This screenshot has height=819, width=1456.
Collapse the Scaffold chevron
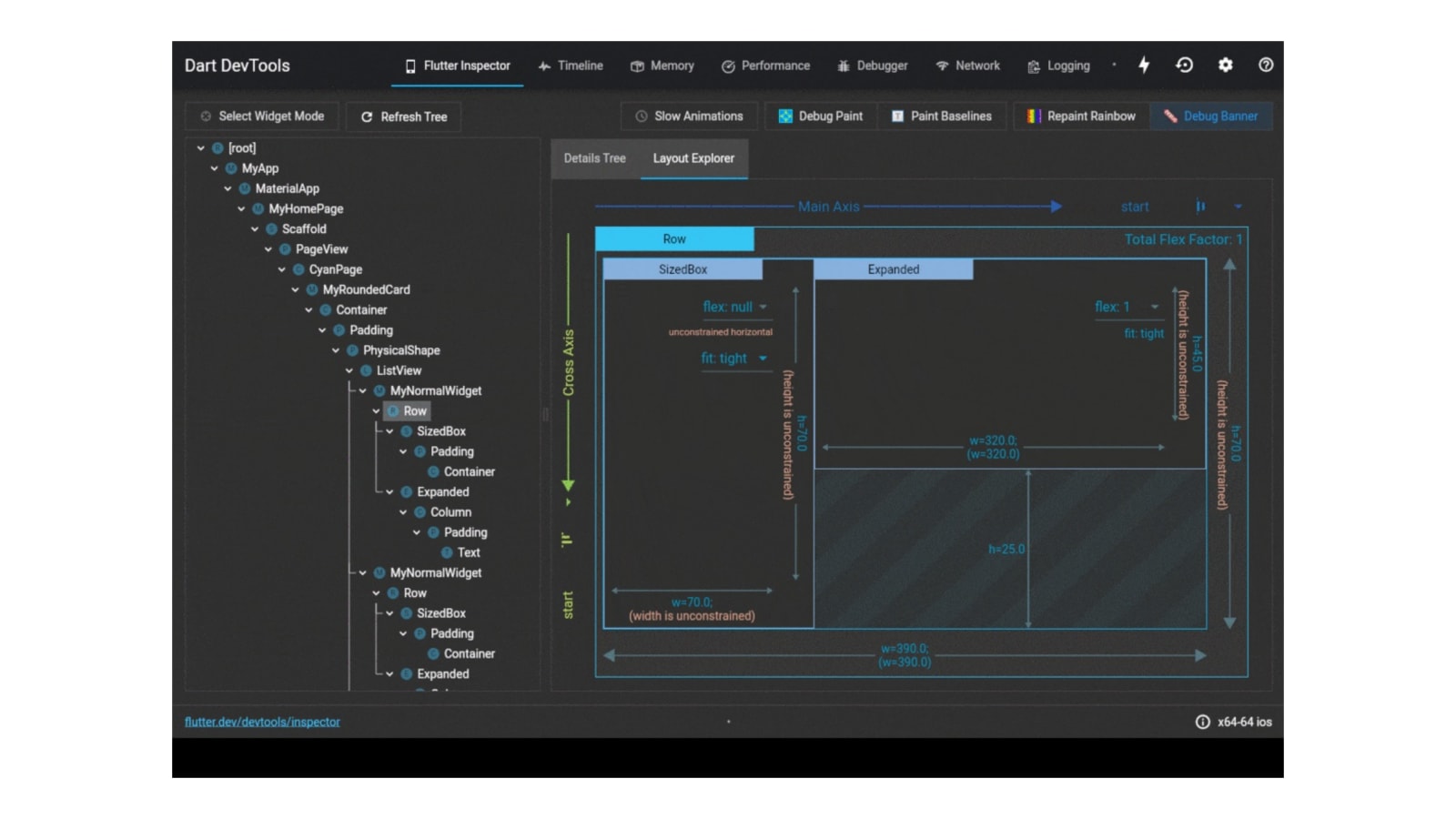255,229
